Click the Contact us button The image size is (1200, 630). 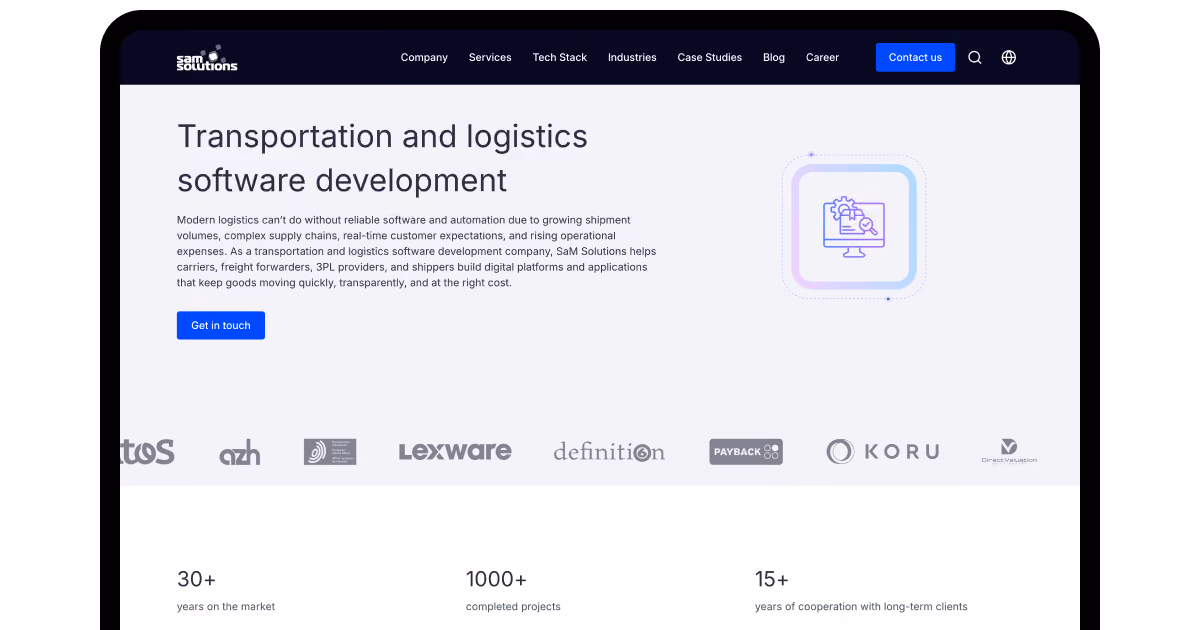[x=915, y=58]
